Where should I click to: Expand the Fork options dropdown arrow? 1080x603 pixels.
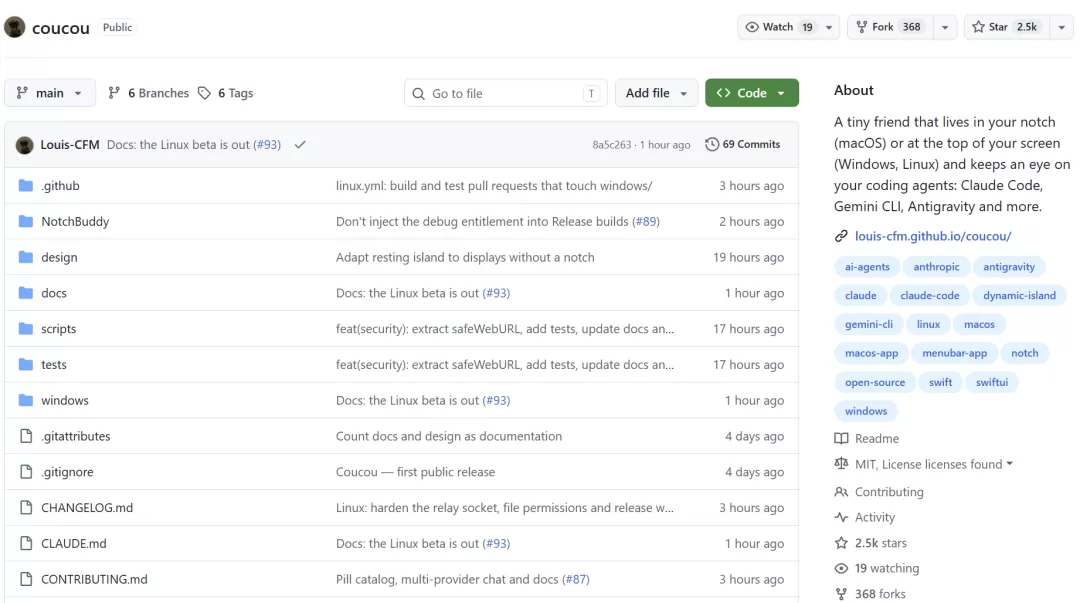pyautogui.click(x=945, y=28)
